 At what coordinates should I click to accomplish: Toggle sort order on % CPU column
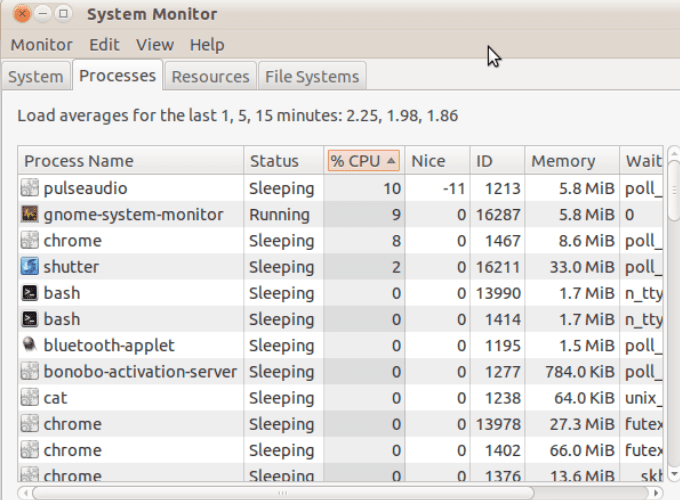[x=364, y=161]
